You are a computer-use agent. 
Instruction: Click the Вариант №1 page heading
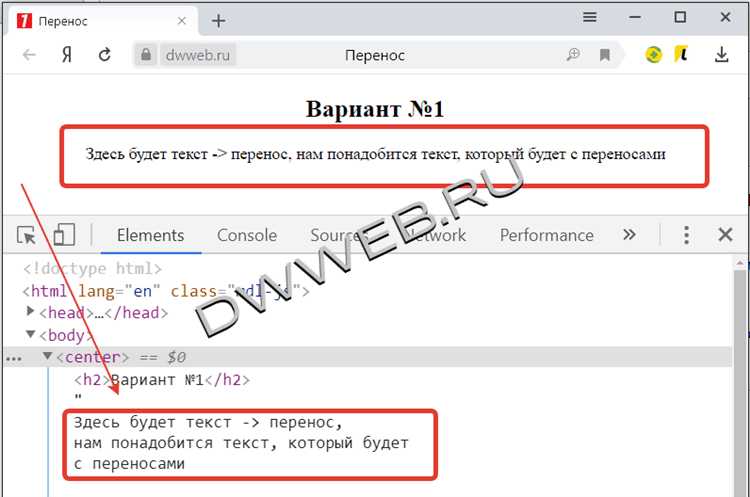(x=375, y=109)
